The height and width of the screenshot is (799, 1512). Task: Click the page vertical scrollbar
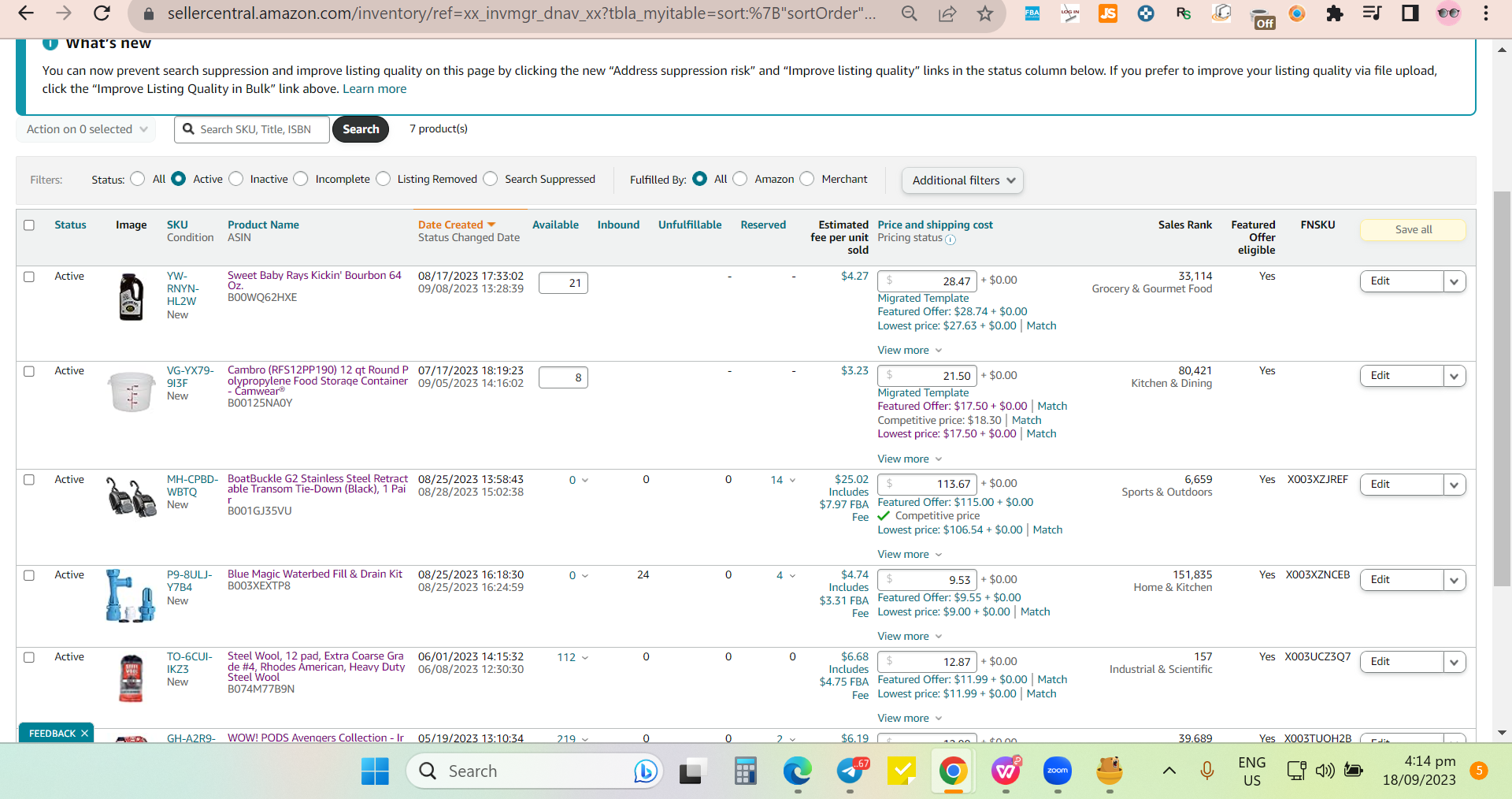[1502, 388]
